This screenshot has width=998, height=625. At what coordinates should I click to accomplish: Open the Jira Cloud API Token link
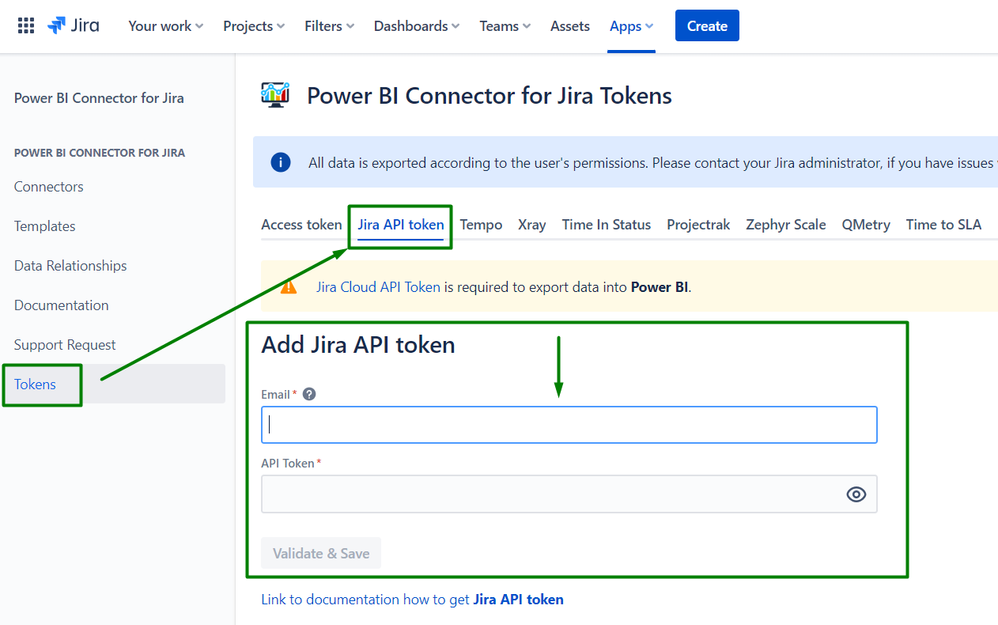378,287
